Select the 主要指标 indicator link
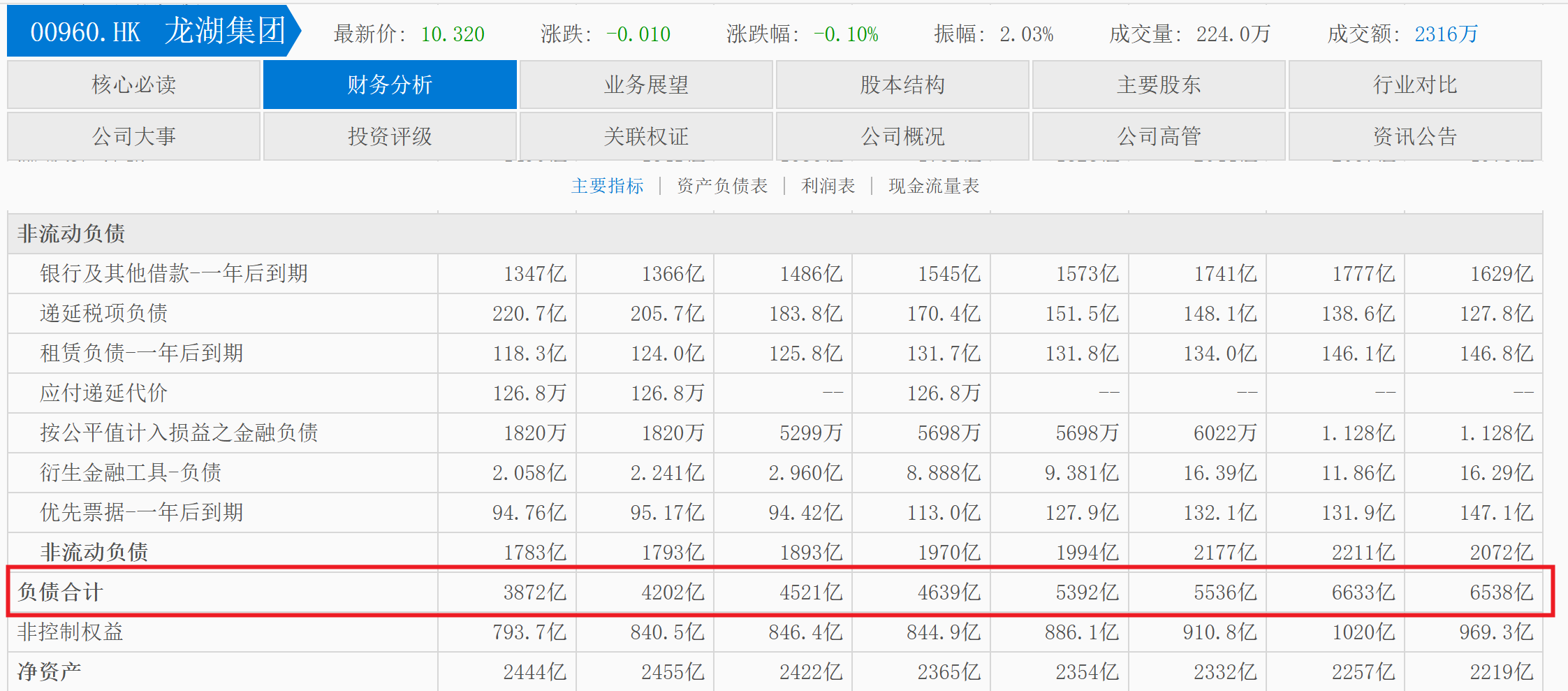Viewport: 1568px width, 691px height. [607, 186]
